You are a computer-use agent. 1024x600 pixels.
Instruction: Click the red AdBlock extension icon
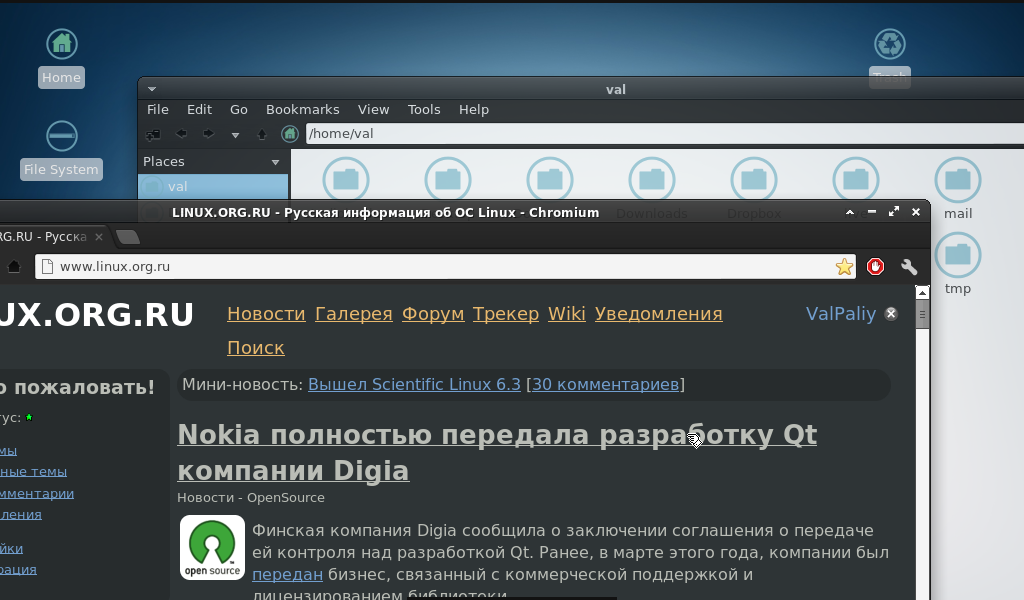(x=875, y=266)
